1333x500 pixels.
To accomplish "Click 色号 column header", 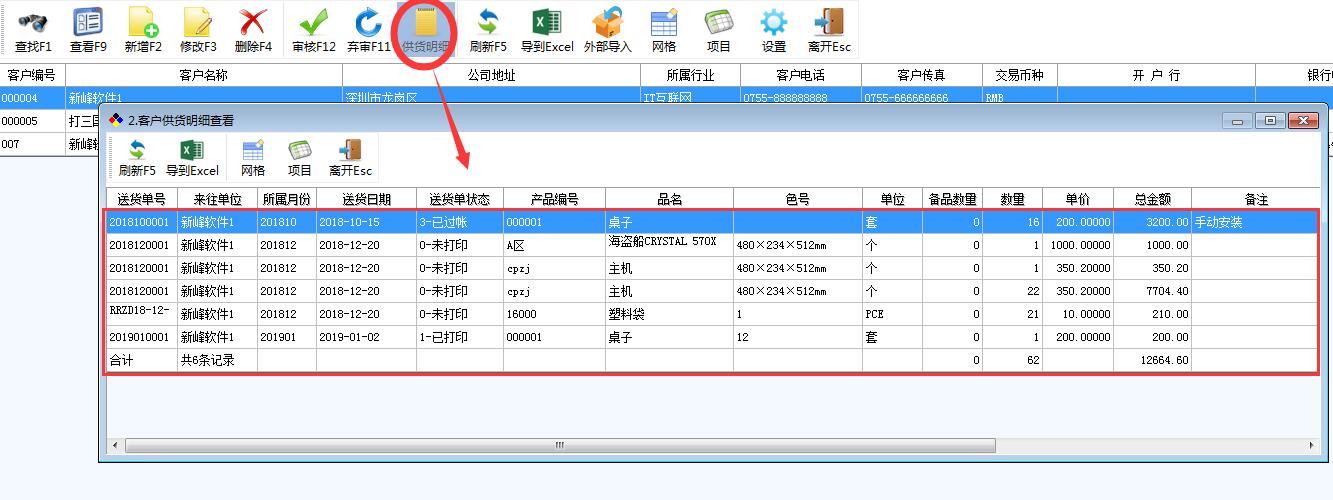I will click(798, 199).
